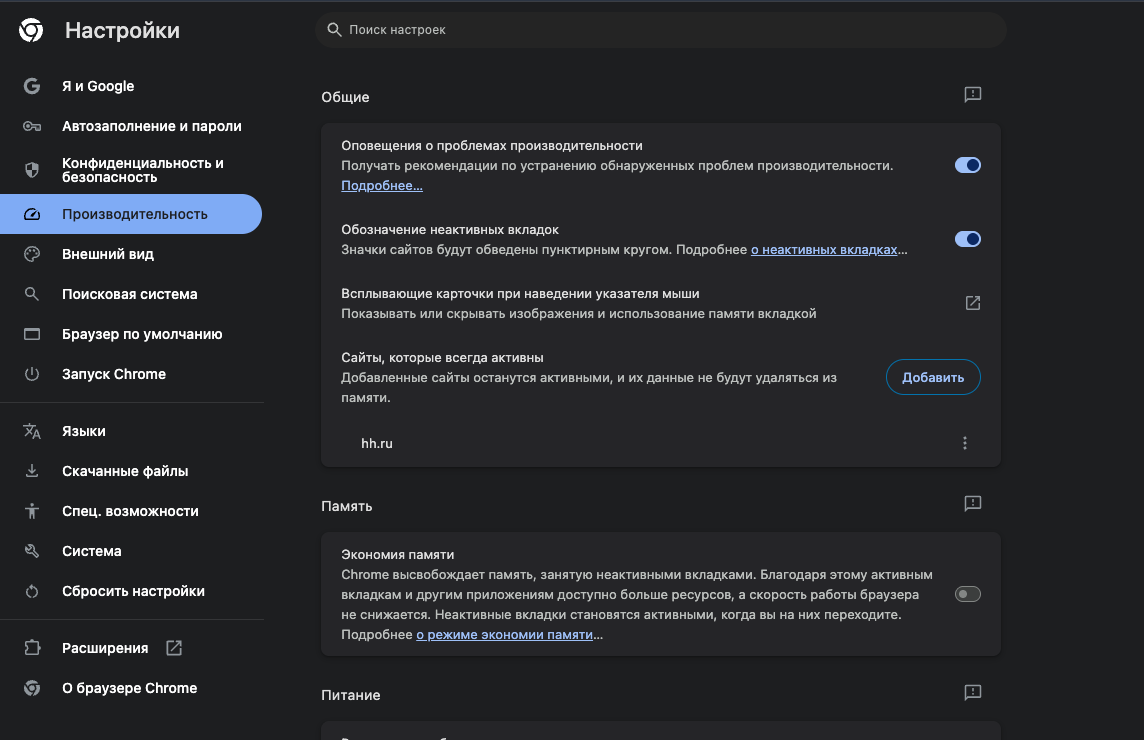Open 'Система' settings section

click(91, 550)
